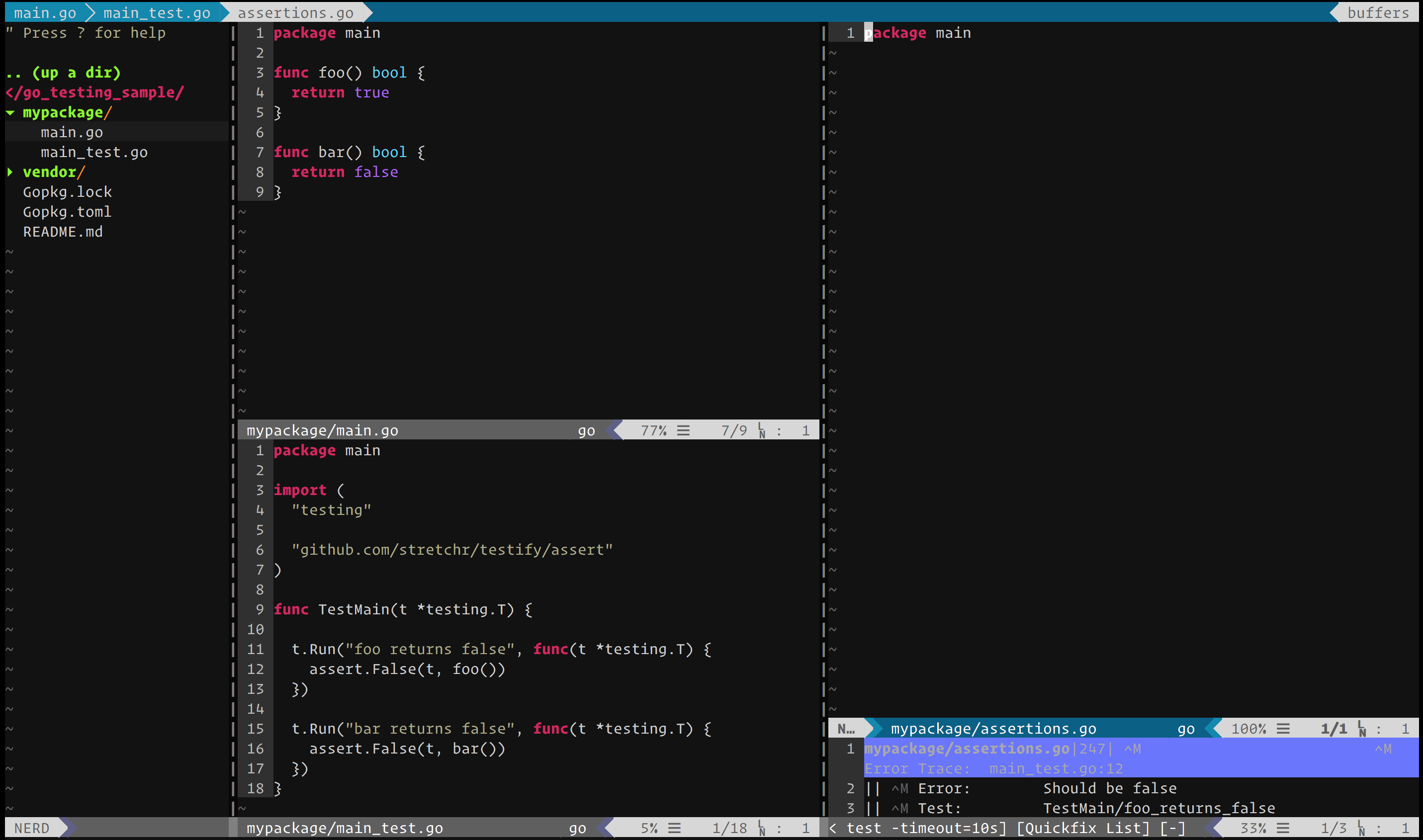Click the go filetype label in main_test.go statusline
This screenshot has height=840, width=1423.
point(578,828)
